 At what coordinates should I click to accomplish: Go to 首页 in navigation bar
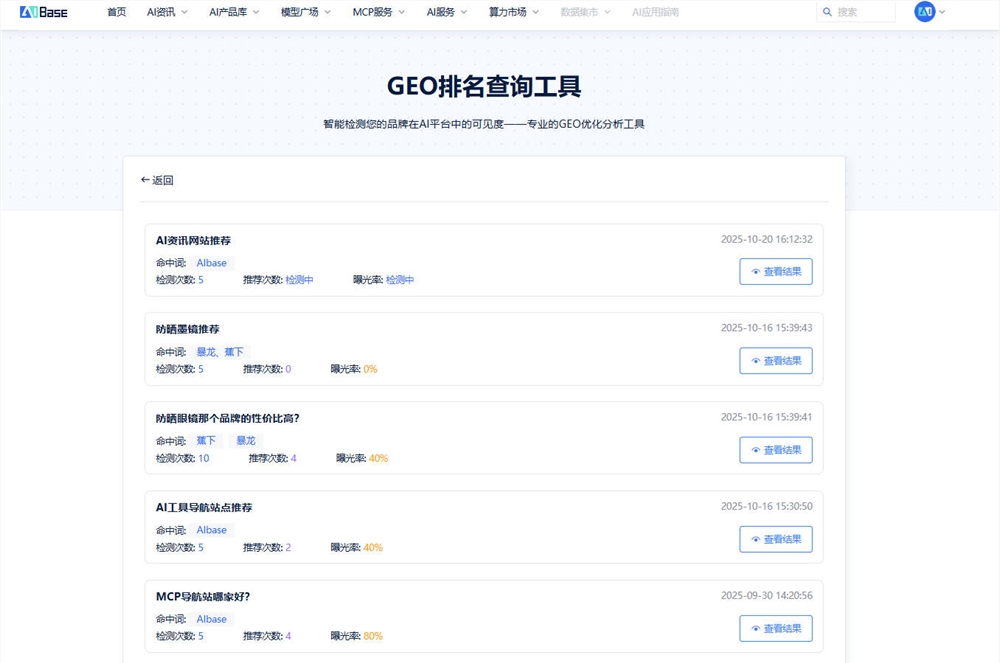pos(117,12)
